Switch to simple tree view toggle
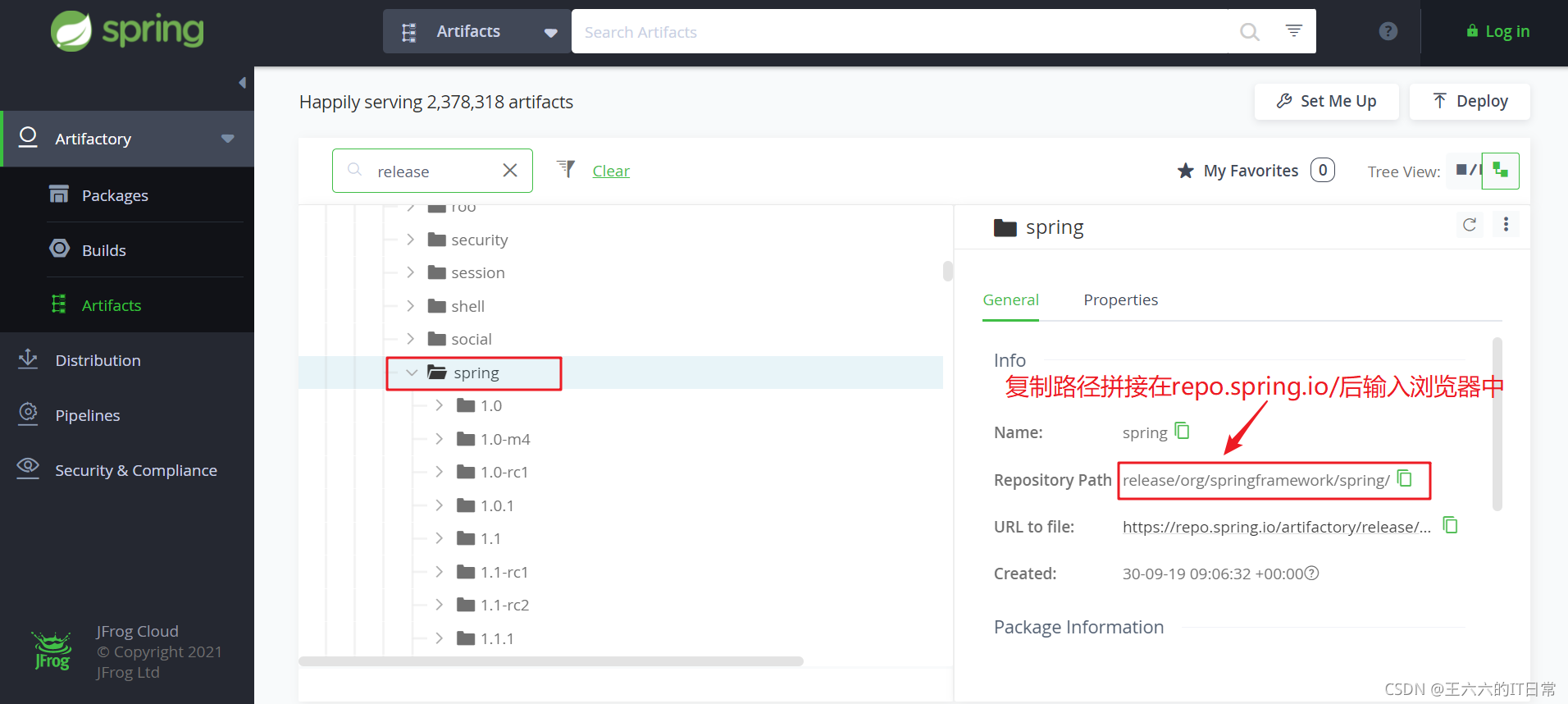 (1464, 170)
